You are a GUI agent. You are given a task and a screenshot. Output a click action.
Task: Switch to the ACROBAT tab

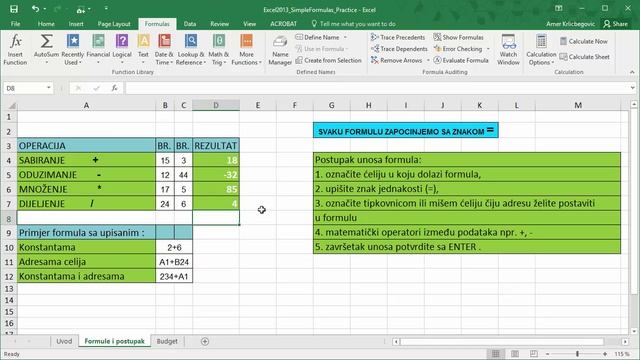coord(283,24)
